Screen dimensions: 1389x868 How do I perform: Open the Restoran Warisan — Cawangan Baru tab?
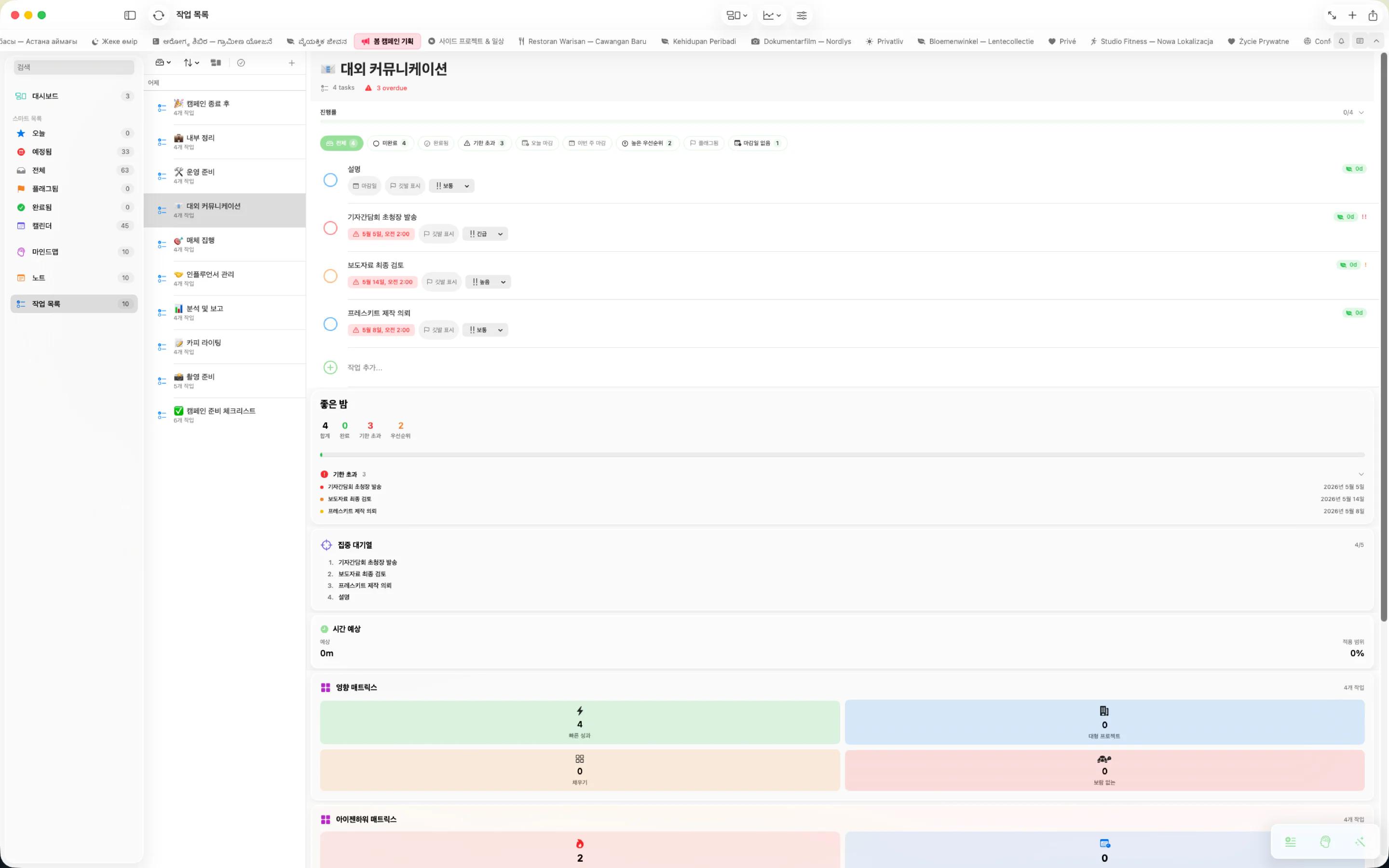(x=582, y=41)
